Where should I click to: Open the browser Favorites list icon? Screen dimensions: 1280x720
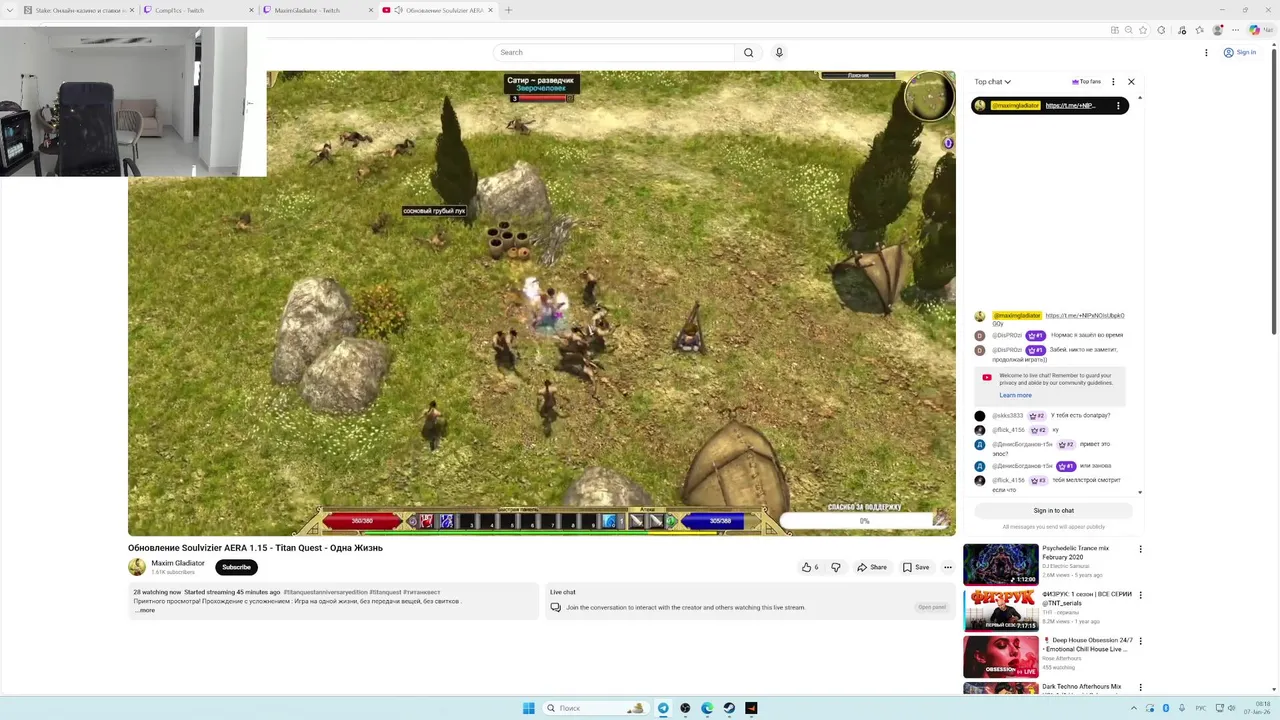1200,30
